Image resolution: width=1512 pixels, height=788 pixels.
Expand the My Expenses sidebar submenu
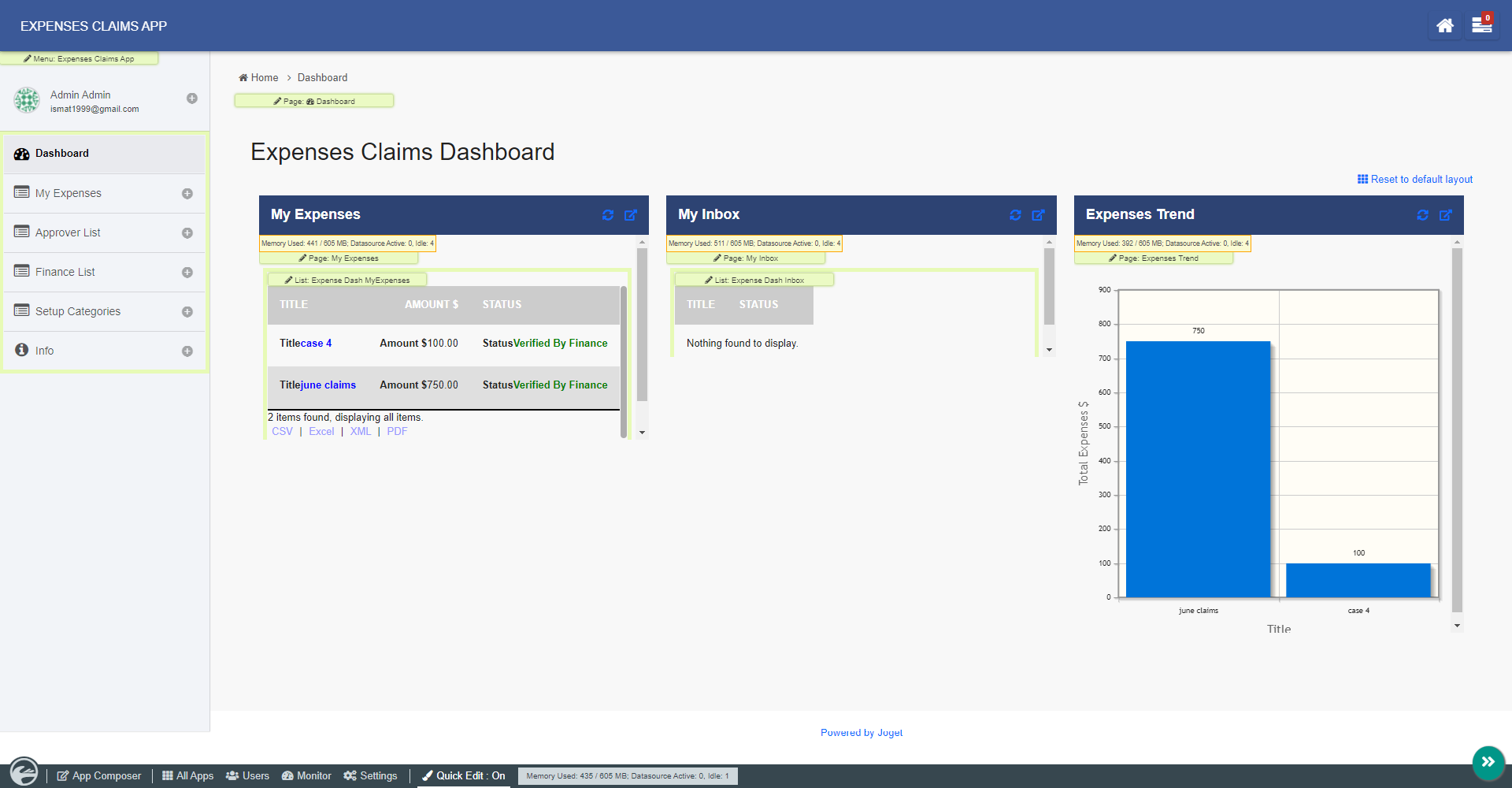click(x=187, y=194)
